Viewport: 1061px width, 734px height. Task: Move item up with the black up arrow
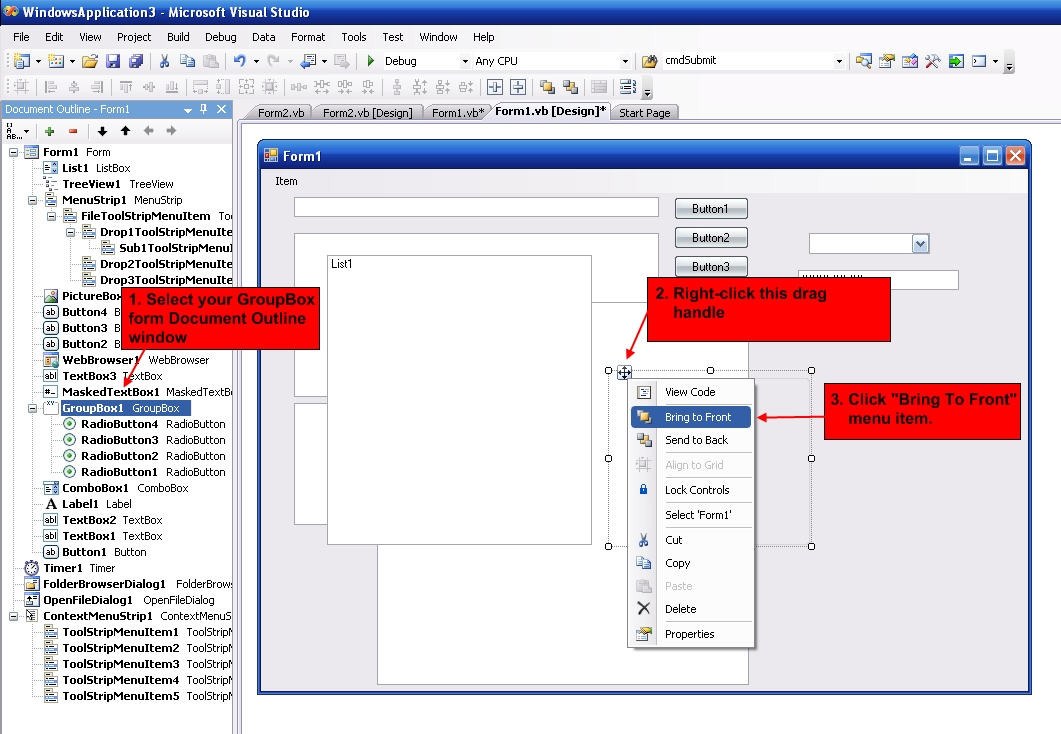point(125,131)
